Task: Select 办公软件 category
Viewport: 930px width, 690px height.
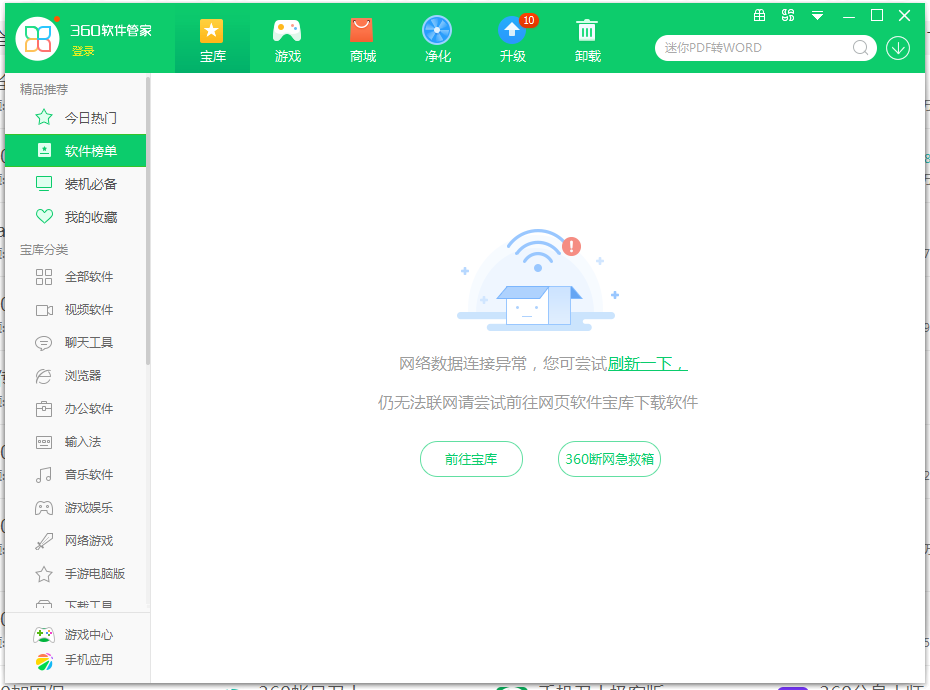Action: (x=75, y=409)
